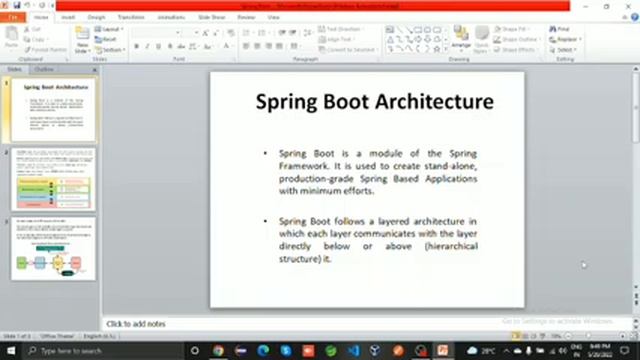Click the Decrease Font Size icon
Viewport: 640px width, 360px height.
[x=216, y=33]
